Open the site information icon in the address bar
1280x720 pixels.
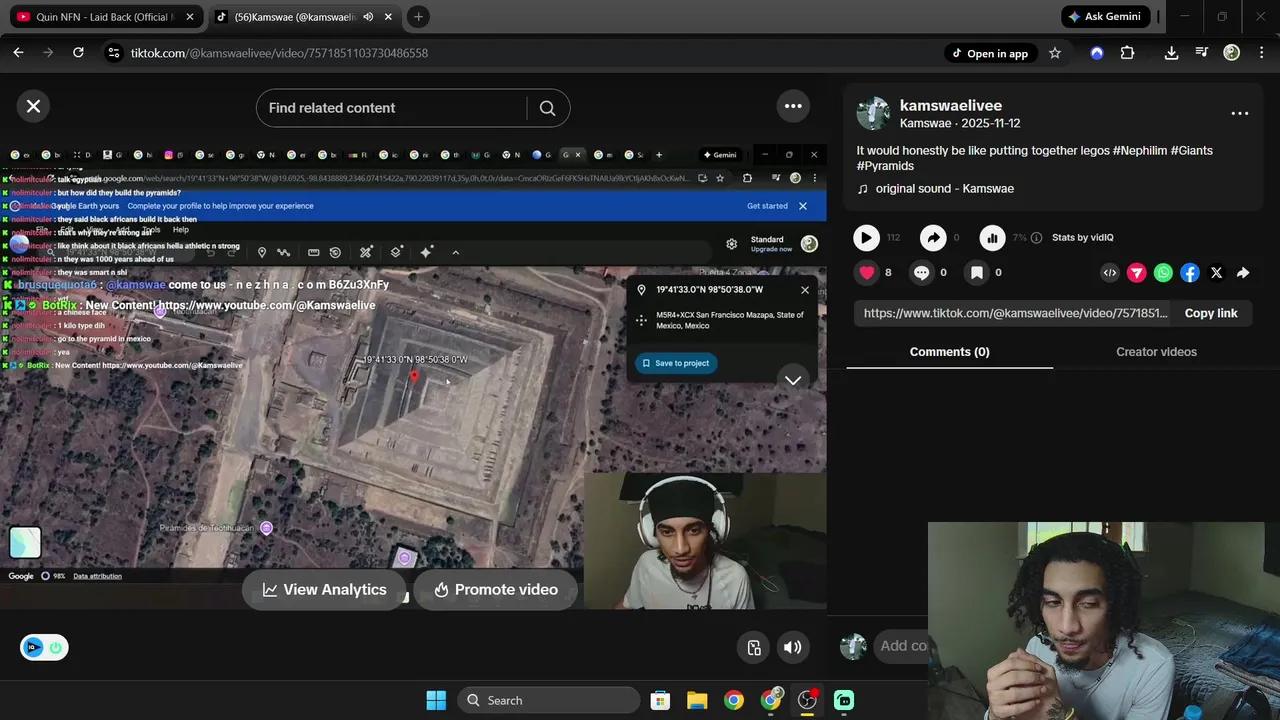click(x=113, y=53)
